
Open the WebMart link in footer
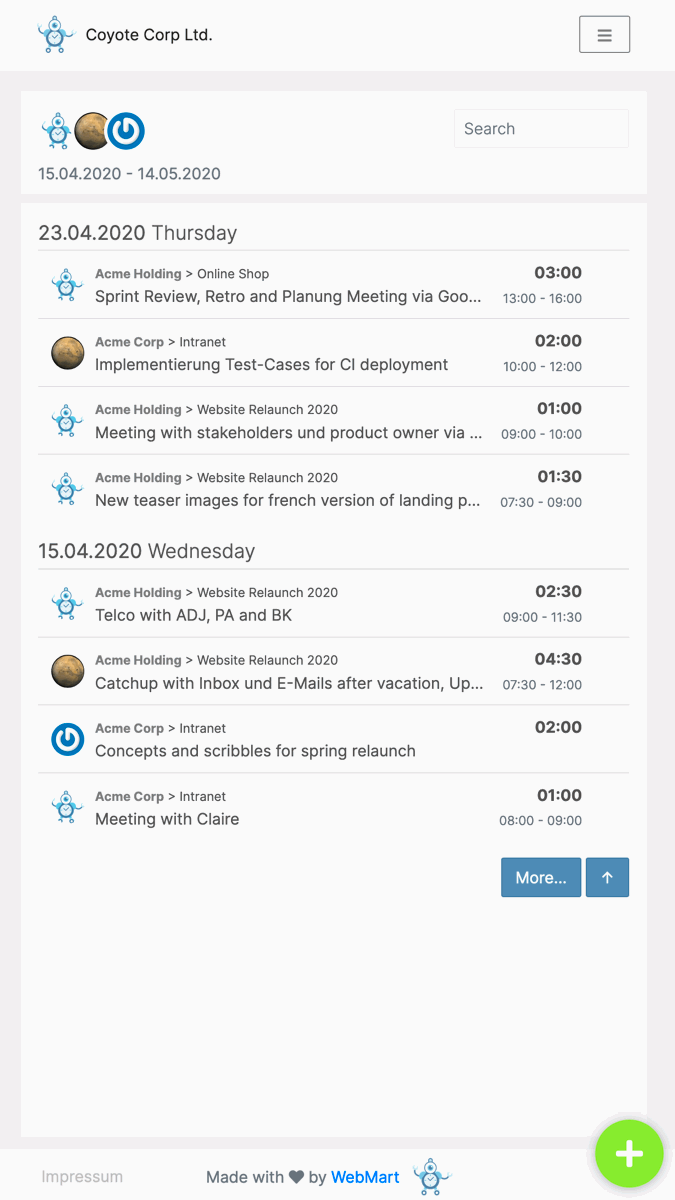tap(365, 1177)
